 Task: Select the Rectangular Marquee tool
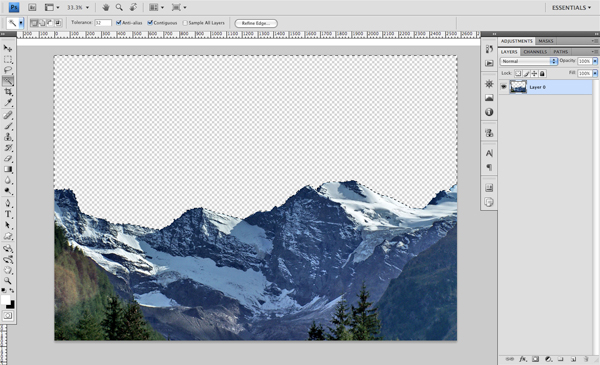(8, 59)
